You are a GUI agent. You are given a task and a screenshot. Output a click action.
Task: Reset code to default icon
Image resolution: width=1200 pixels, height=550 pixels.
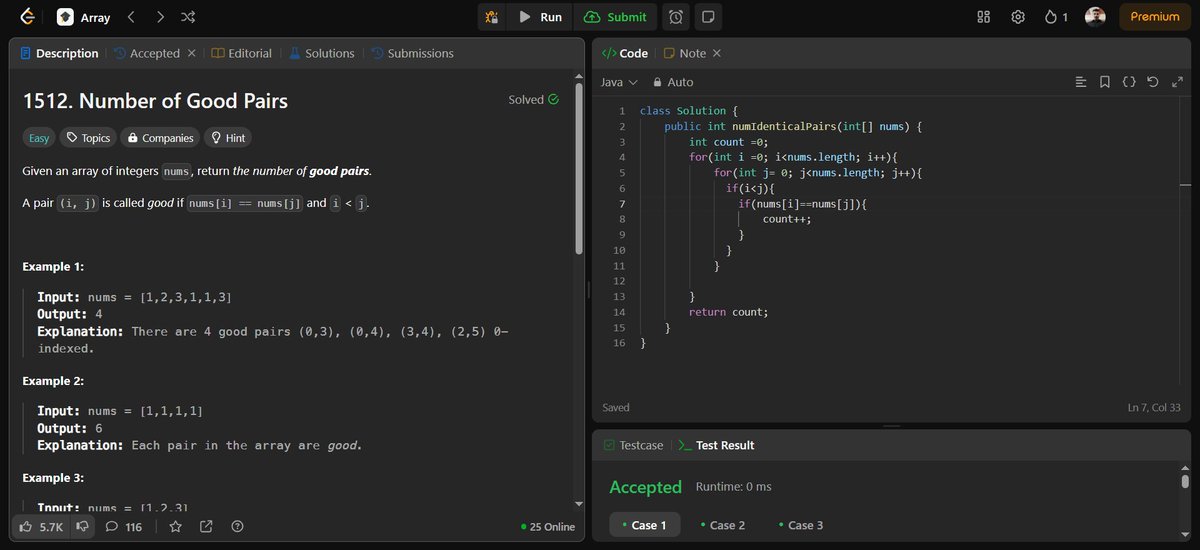pyautogui.click(x=1152, y=82)
